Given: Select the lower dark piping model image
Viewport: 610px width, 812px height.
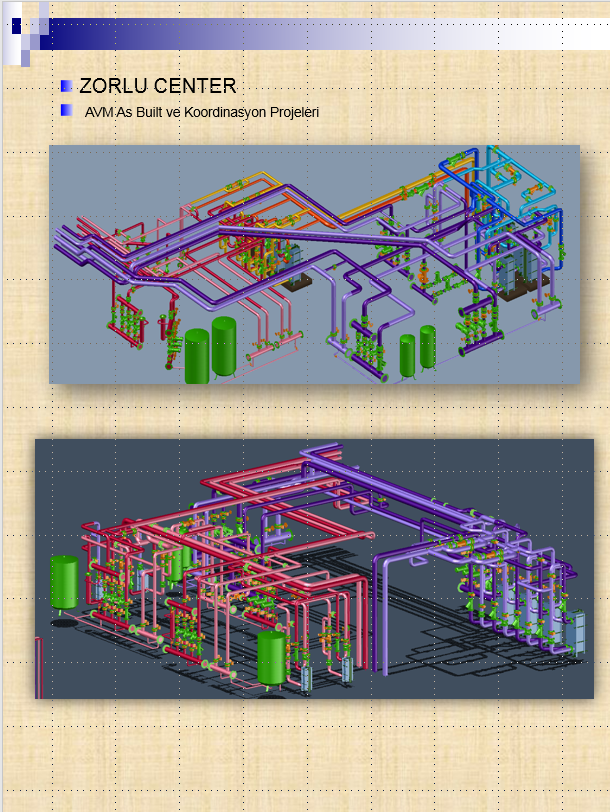Looking at the screenshot, I should 314,569.
